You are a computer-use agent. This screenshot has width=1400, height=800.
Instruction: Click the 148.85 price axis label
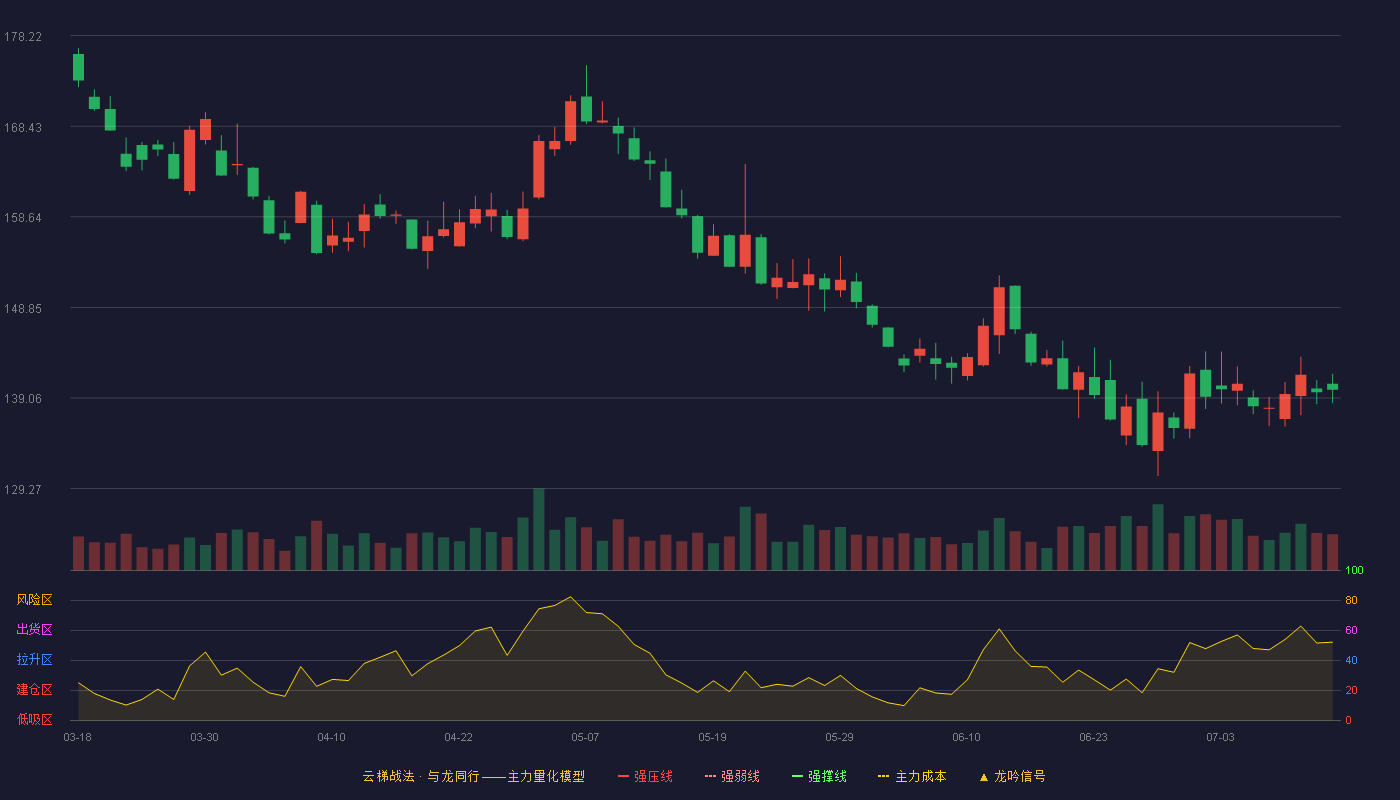(x=23, y=308)
